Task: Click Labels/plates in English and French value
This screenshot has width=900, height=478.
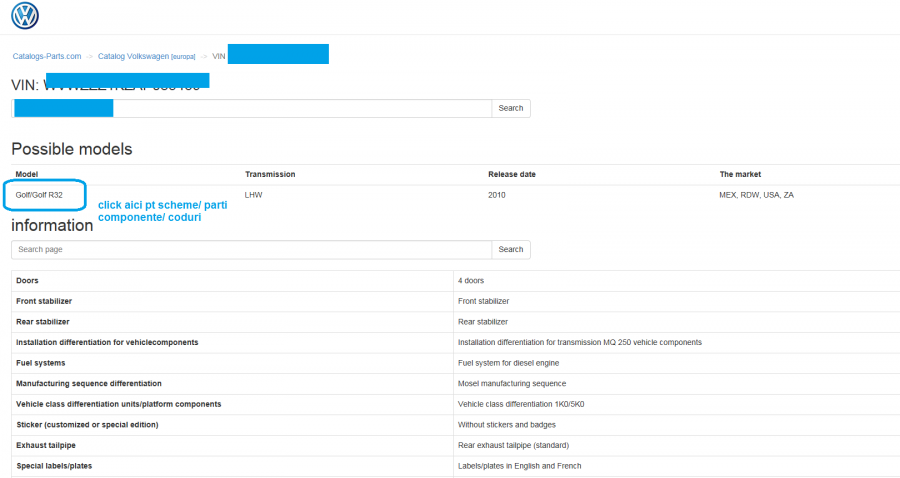Action: (x=519, y=466)
